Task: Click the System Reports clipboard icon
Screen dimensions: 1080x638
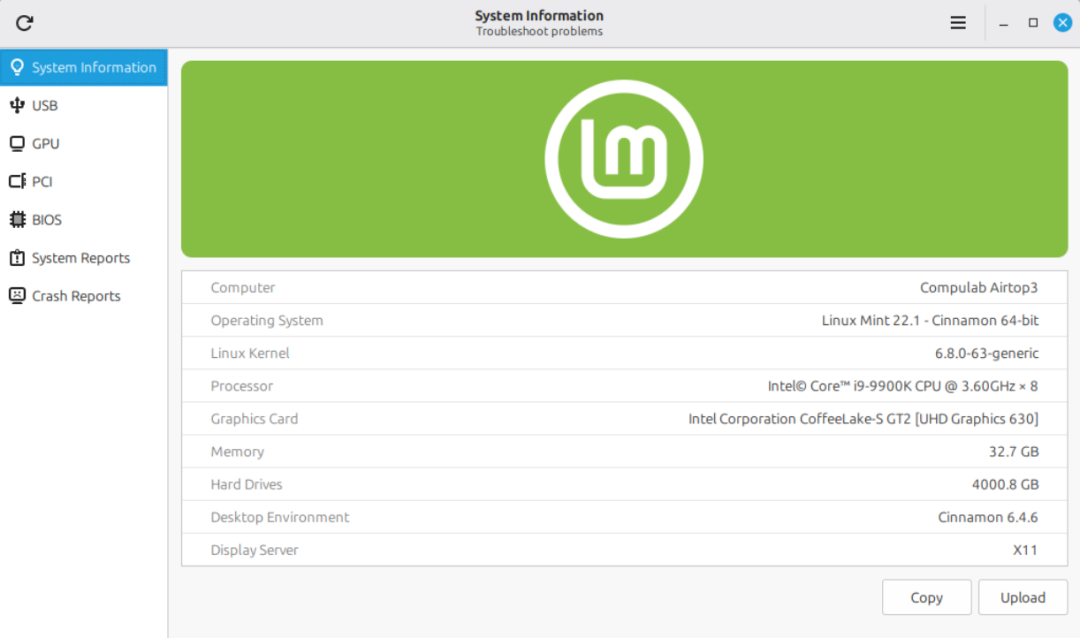Action: [x=17, y=258]
